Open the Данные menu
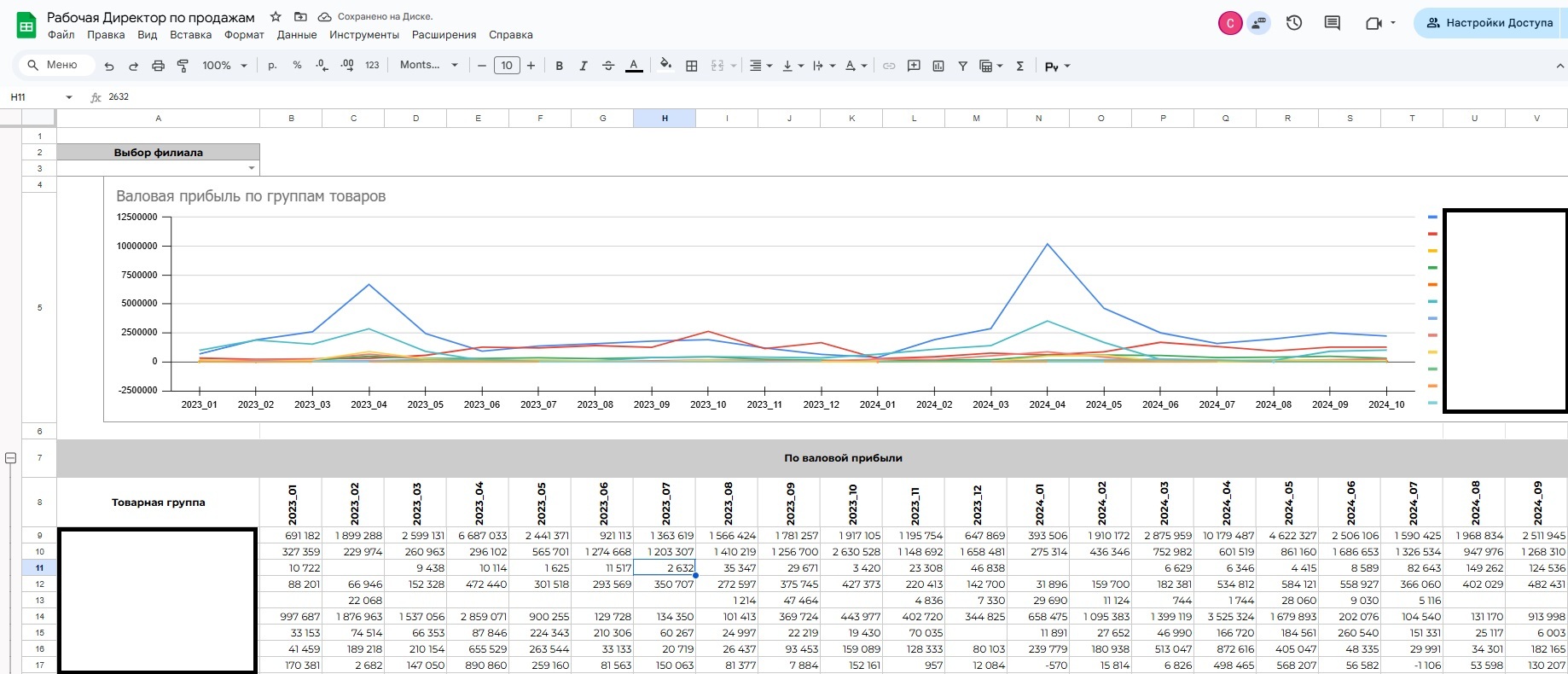This screenshot has width=1568, height=674. [x=297, y=35]
